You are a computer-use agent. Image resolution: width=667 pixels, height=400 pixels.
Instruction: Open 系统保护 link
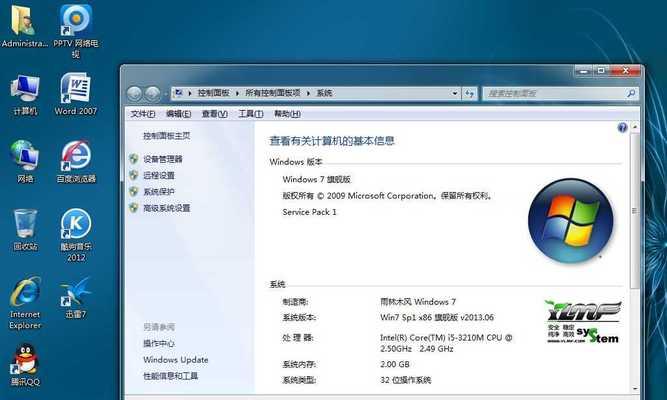[159, 191]
